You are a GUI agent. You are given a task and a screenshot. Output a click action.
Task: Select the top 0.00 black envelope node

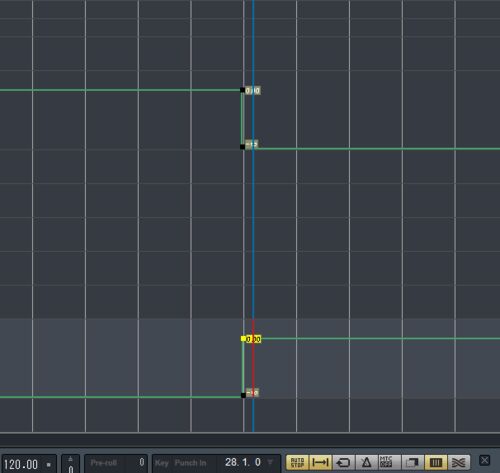click(x=242, y=90)
